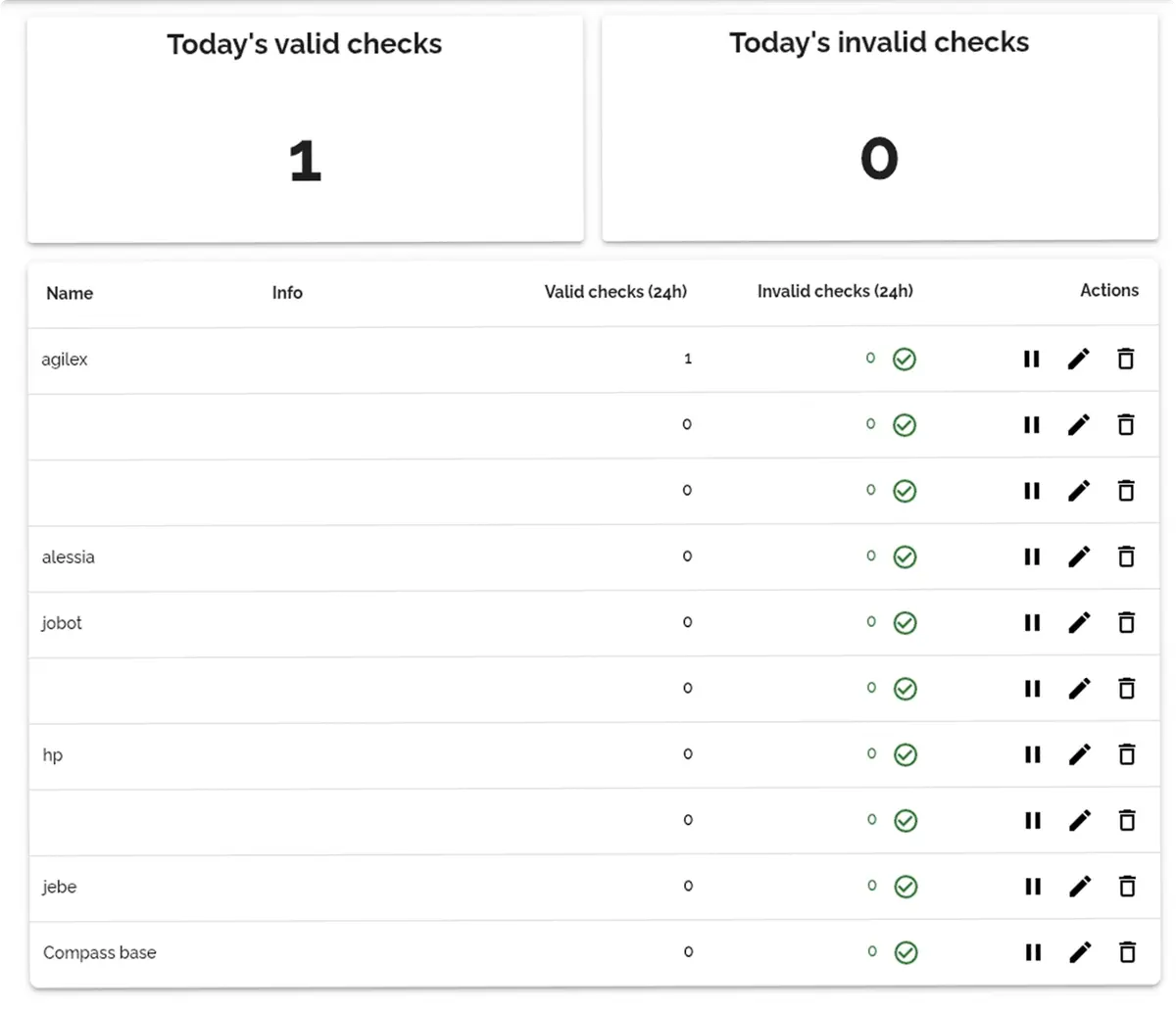Click jobot green status checkmark
Screen dimensions: 1176x1013
(906, 623)
